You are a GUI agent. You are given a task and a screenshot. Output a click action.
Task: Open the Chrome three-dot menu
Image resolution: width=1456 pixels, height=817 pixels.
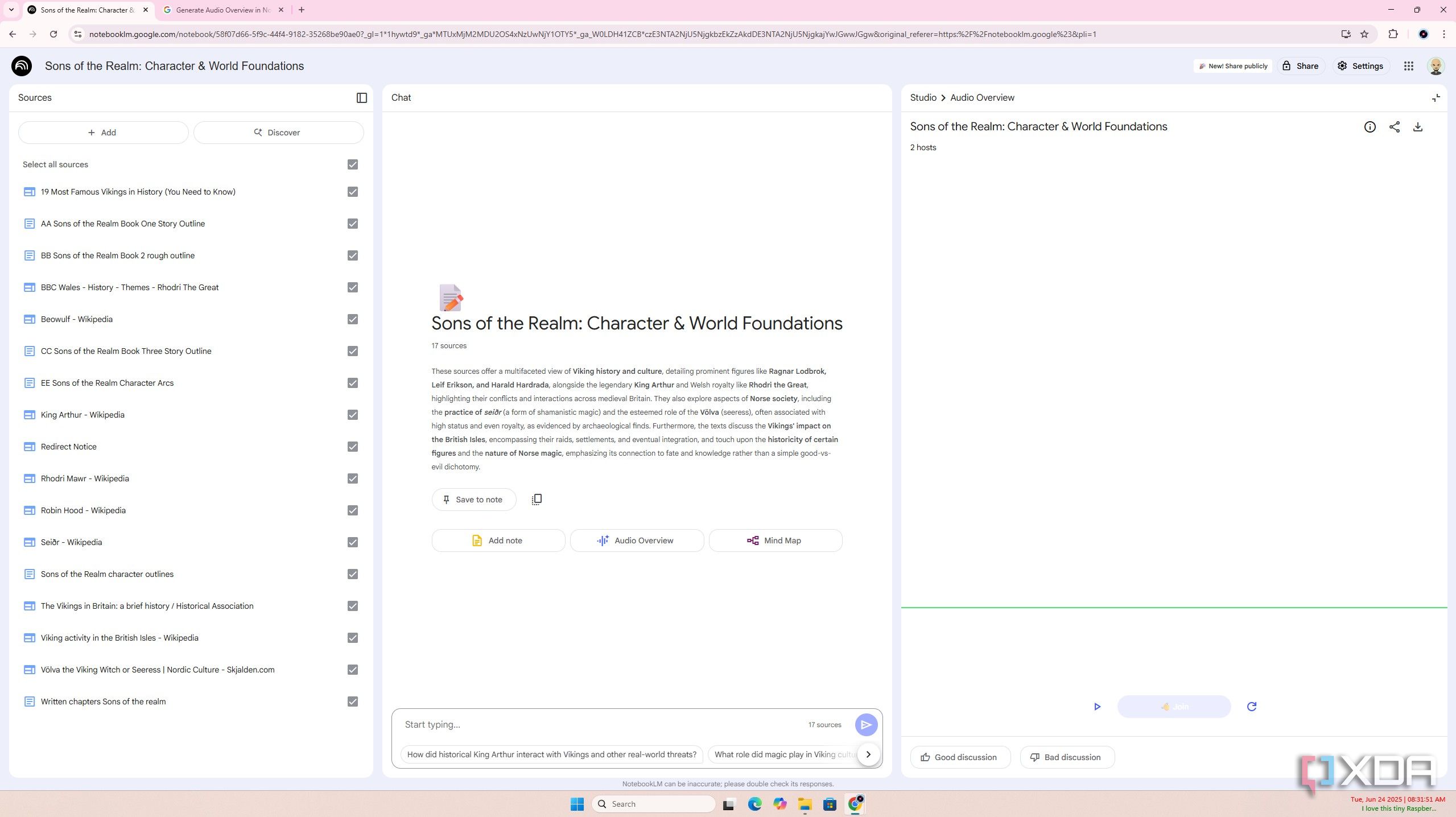point(1444,34)
